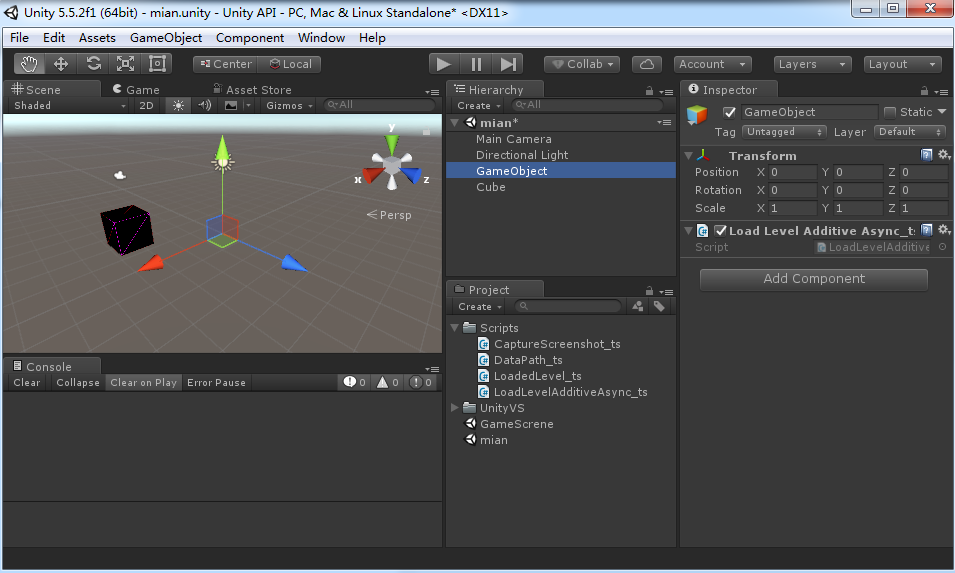
Task: Open the Gizmos dropdown
Action: point(289,105)
